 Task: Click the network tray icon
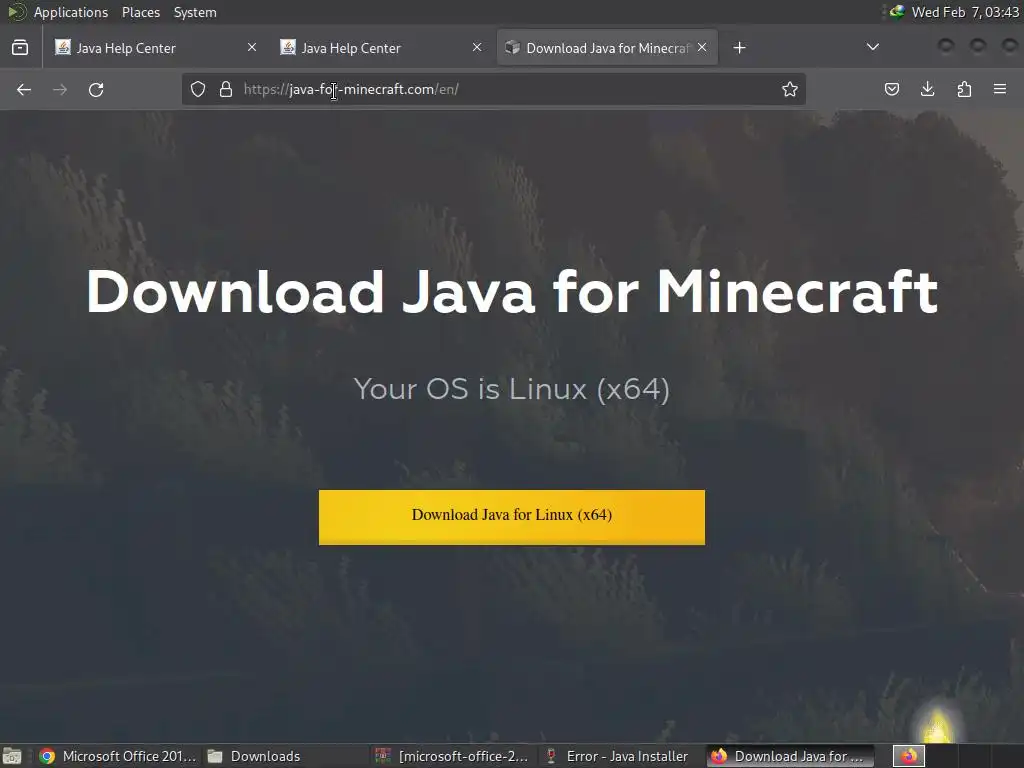(897, 12)
